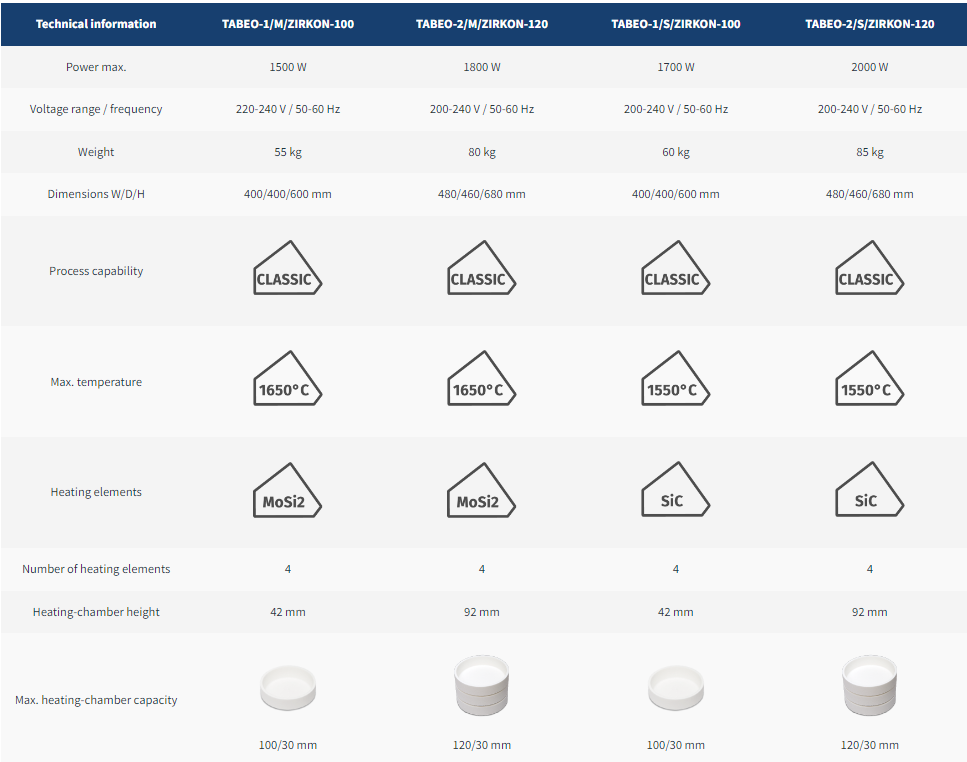Click 200-240 V / 50-60 Hz under TABEO-2/M/ZIRKON-120
Screen dimensions: 967x762
482,109
